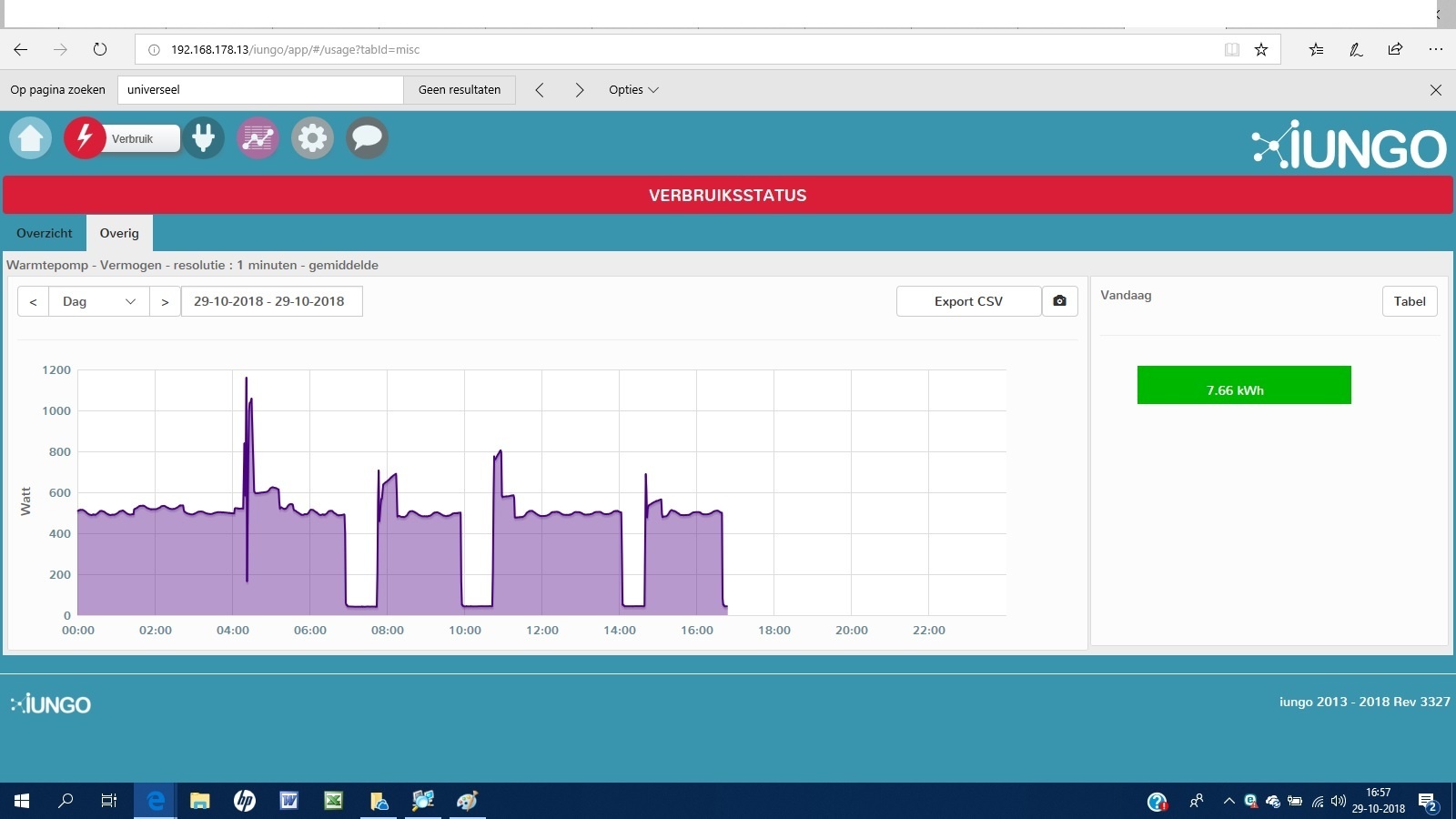Click the Export CSV button

pyautogui.click(x=968, y=301)
